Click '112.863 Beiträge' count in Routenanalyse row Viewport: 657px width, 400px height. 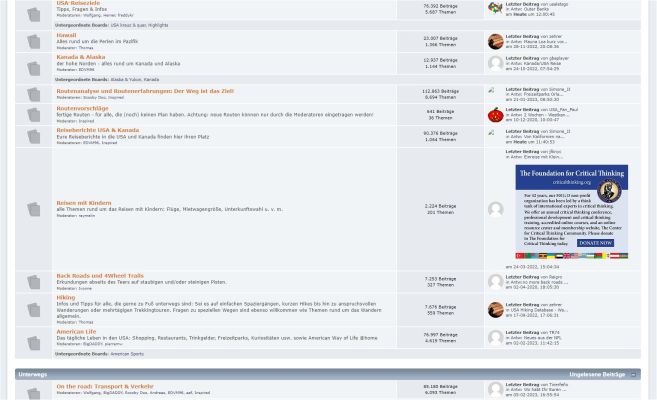pyautogui.click(x=440, y=91)
